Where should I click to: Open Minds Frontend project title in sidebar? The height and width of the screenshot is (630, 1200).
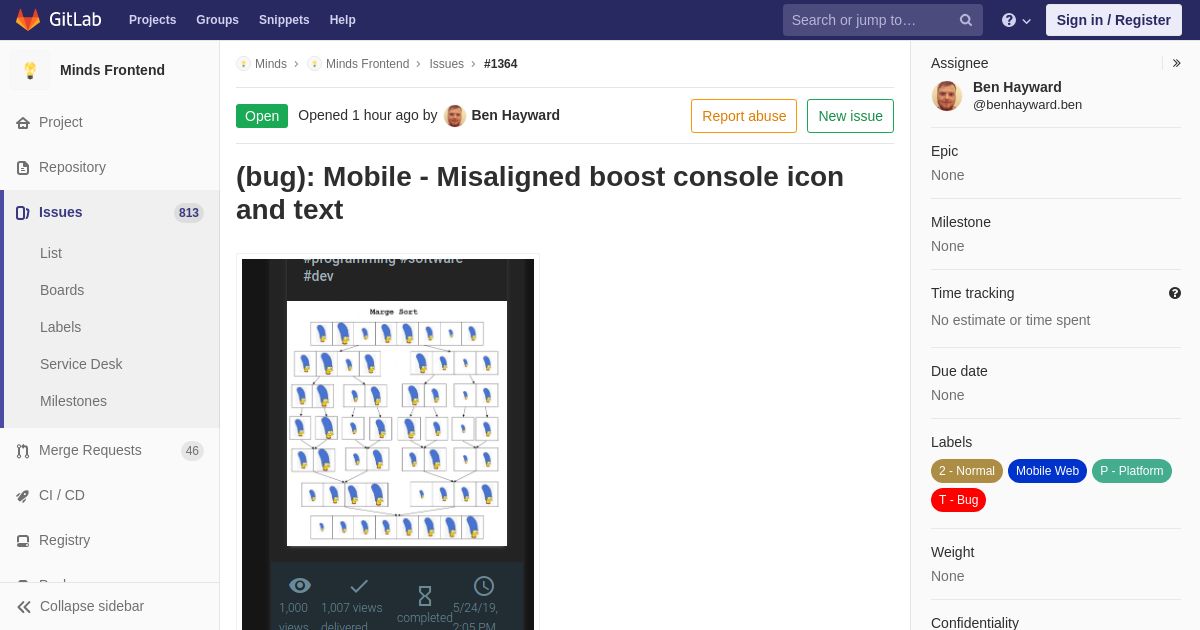pos(112,70)
